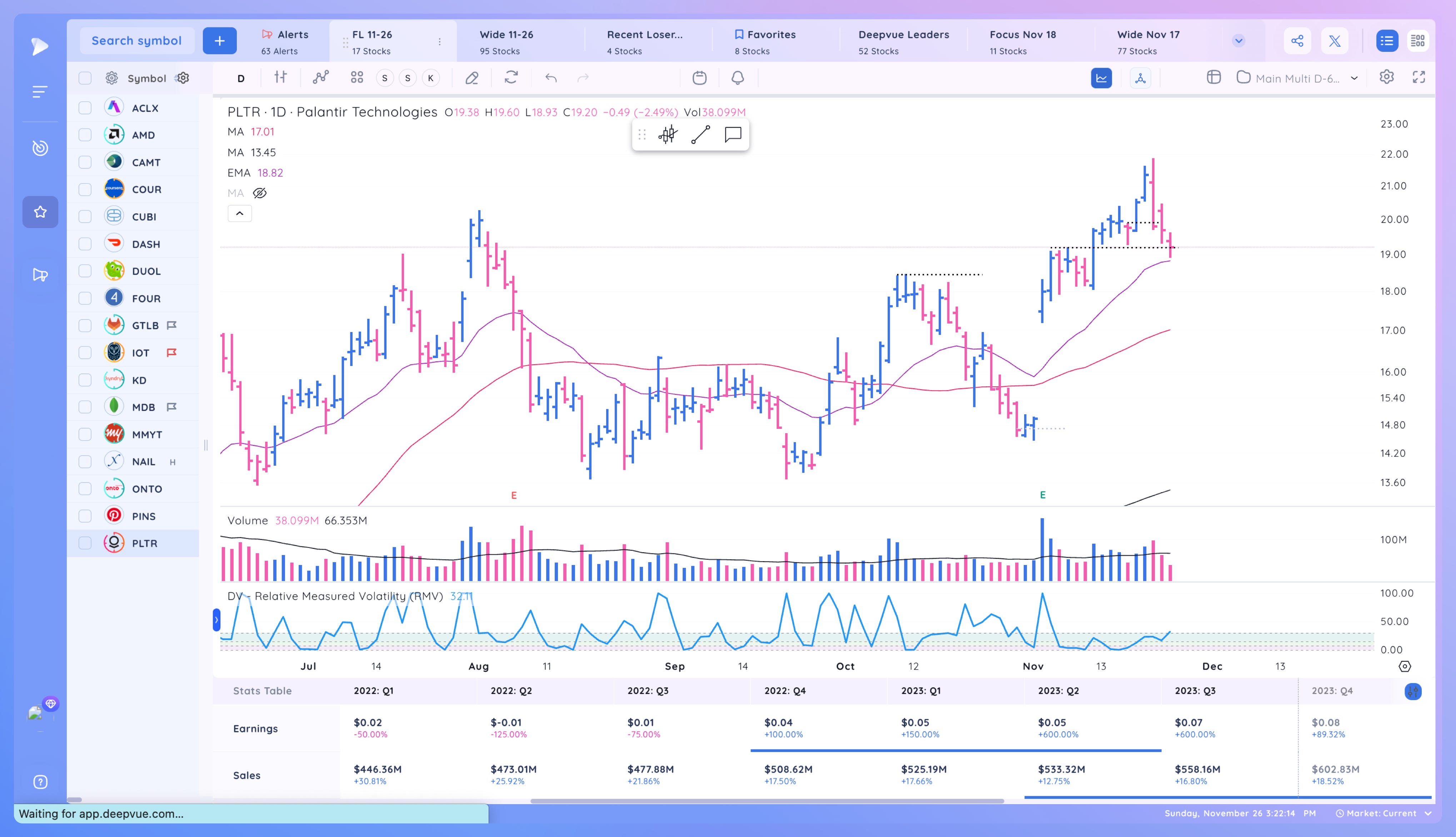Switch to Recent Loser tab
This screenshot has width=1456, height=837.
click(x=645, y=42)
